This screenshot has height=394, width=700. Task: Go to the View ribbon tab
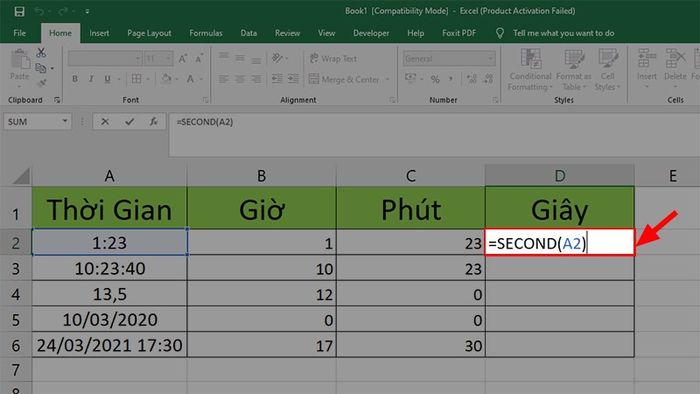pyautogui.click(x=326, y=33)
